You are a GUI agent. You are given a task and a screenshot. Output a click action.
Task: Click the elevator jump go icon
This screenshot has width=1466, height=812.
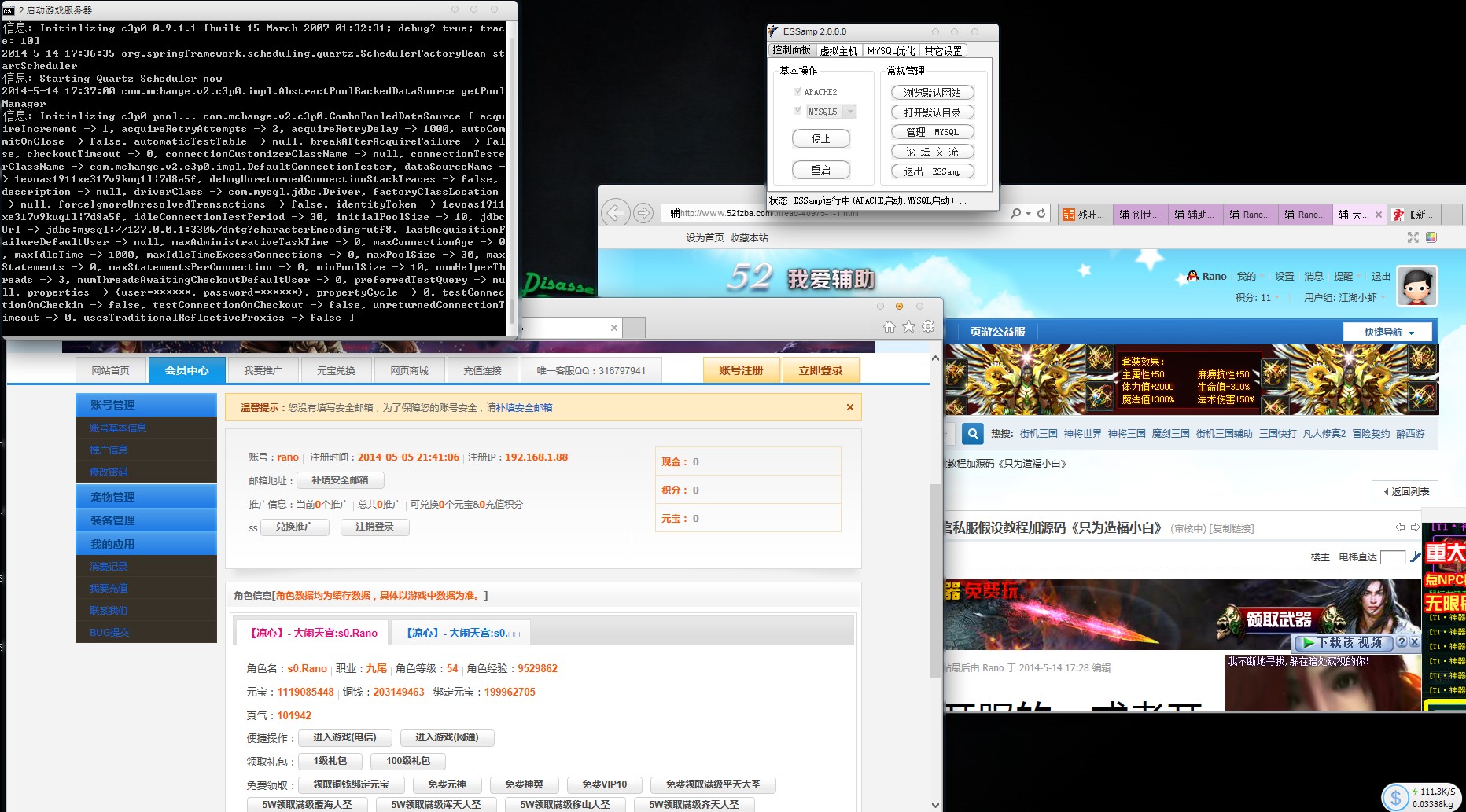[x=1416, y=557]
